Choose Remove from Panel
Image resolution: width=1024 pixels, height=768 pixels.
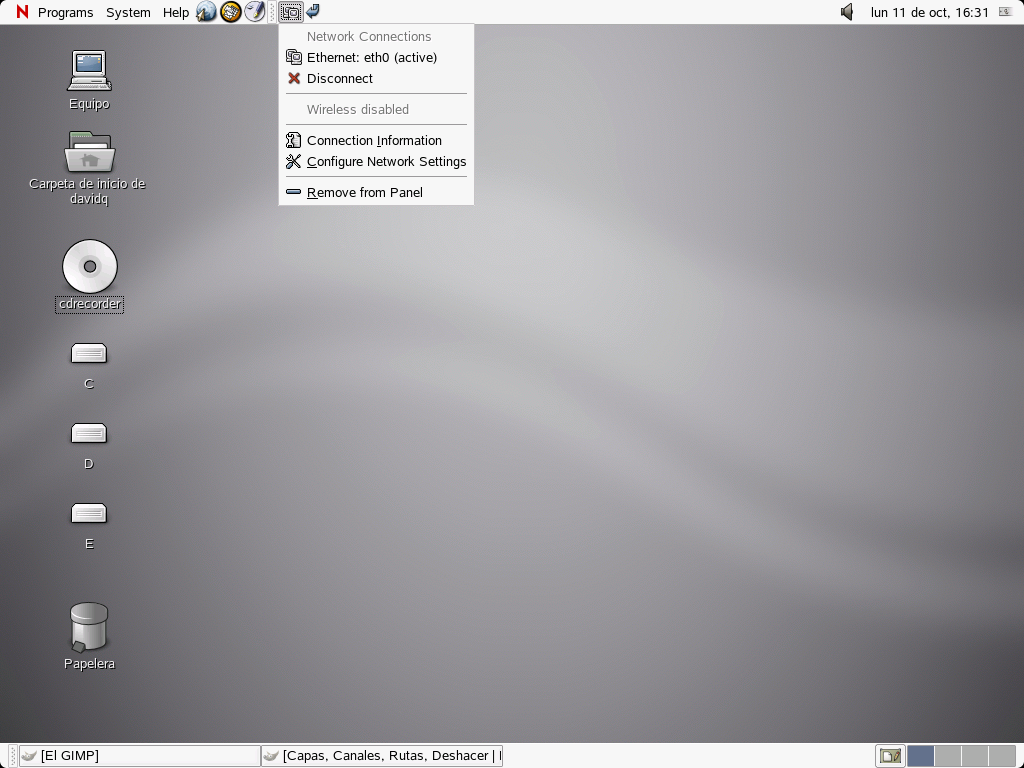376,193
